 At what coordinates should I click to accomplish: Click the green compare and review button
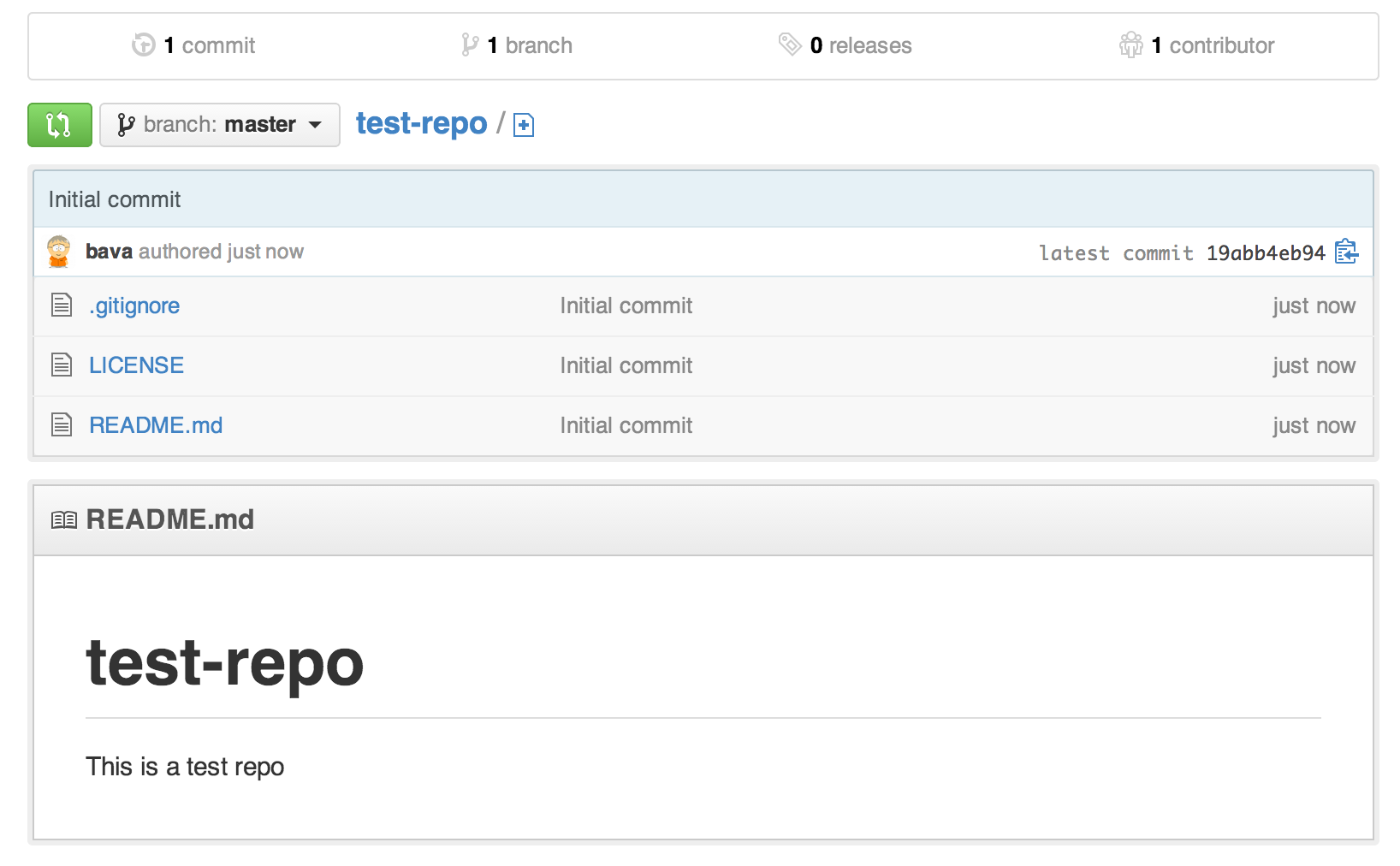(59, 125)
